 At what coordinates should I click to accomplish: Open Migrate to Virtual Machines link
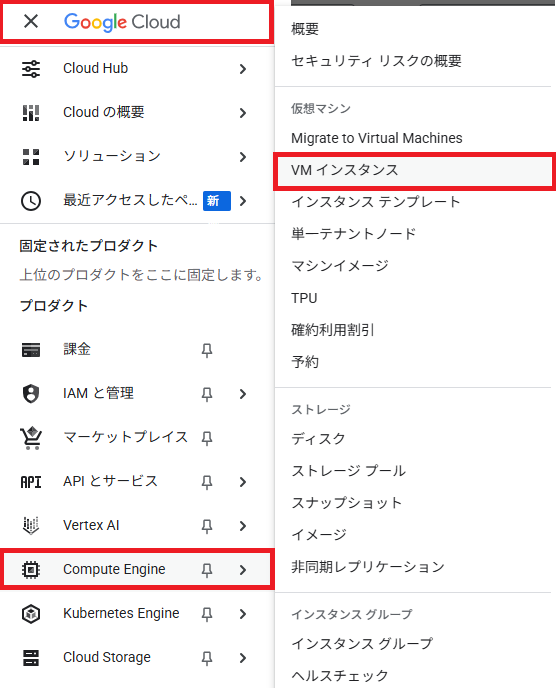[377, 138]
